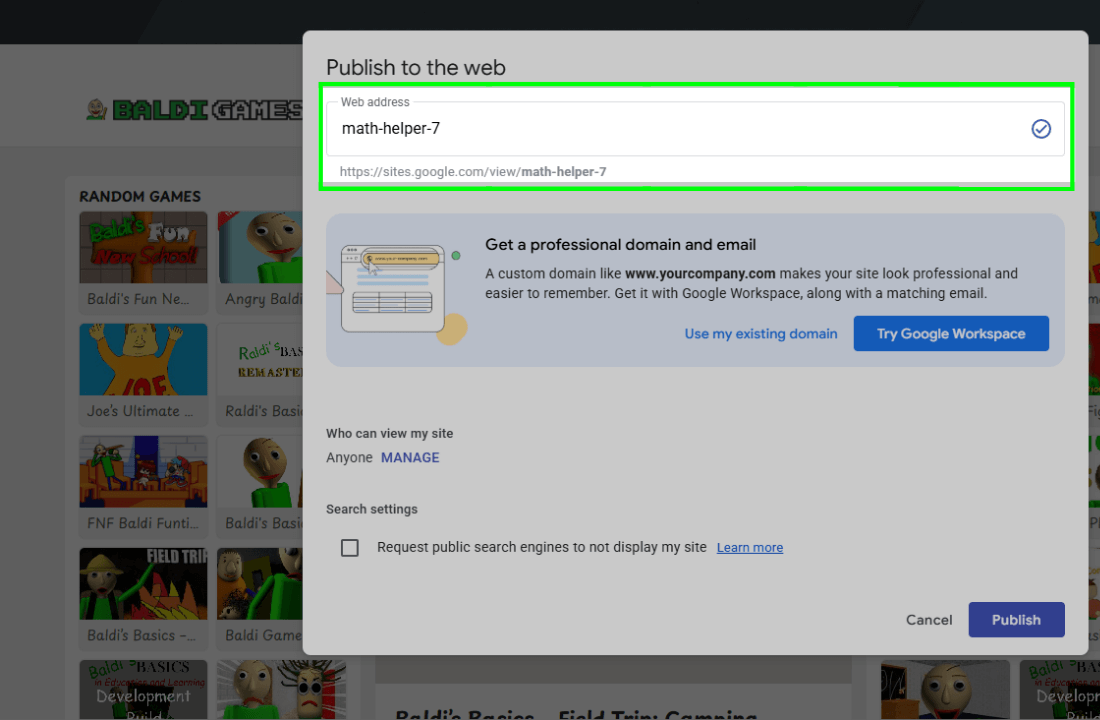Click the site URL preview text
Viewport: 1100px width, 720px height.
coord(473,172)
